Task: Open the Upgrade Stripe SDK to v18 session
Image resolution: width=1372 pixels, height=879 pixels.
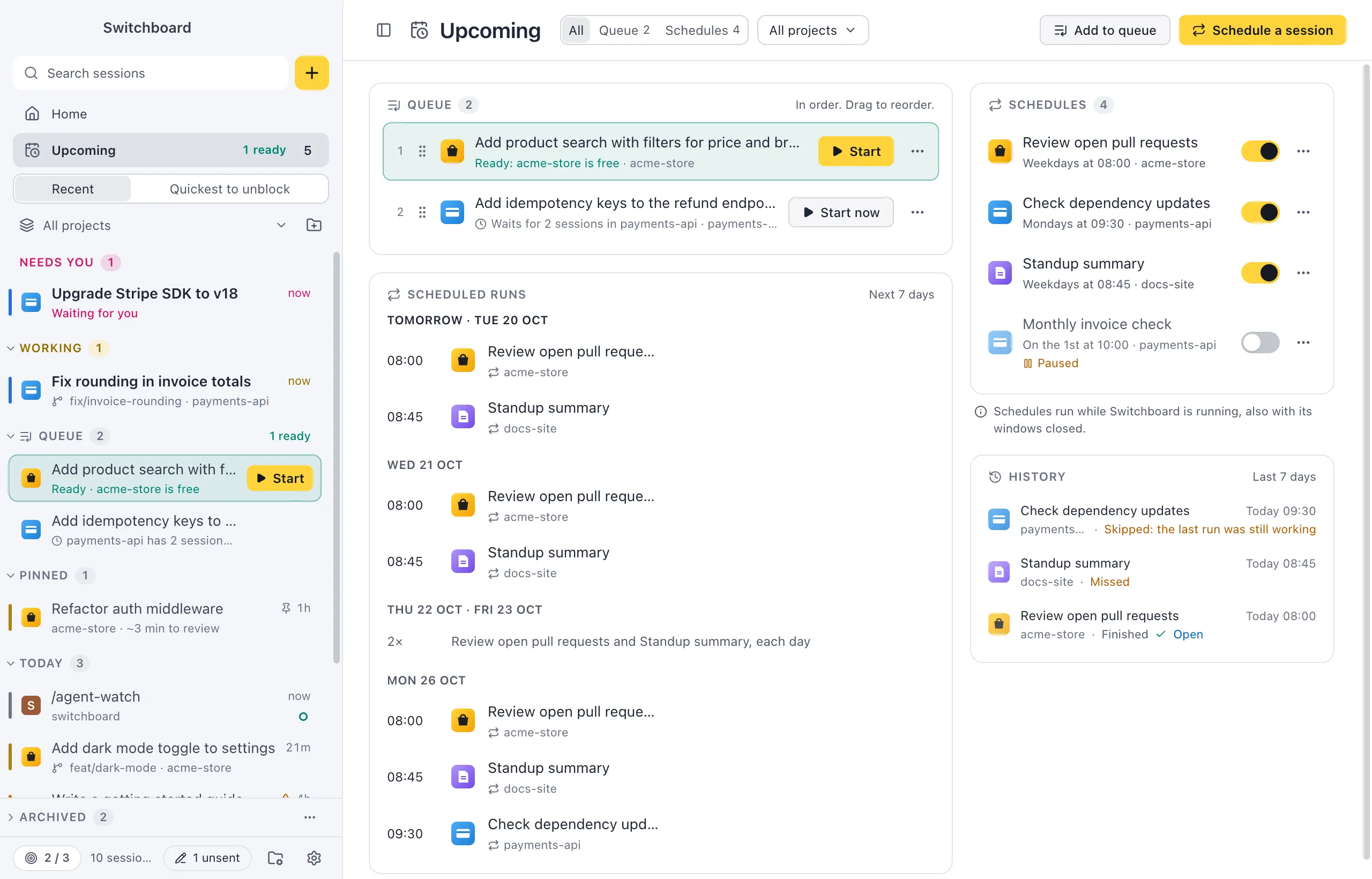Action: pyautogui.click(x=165, y=302)
